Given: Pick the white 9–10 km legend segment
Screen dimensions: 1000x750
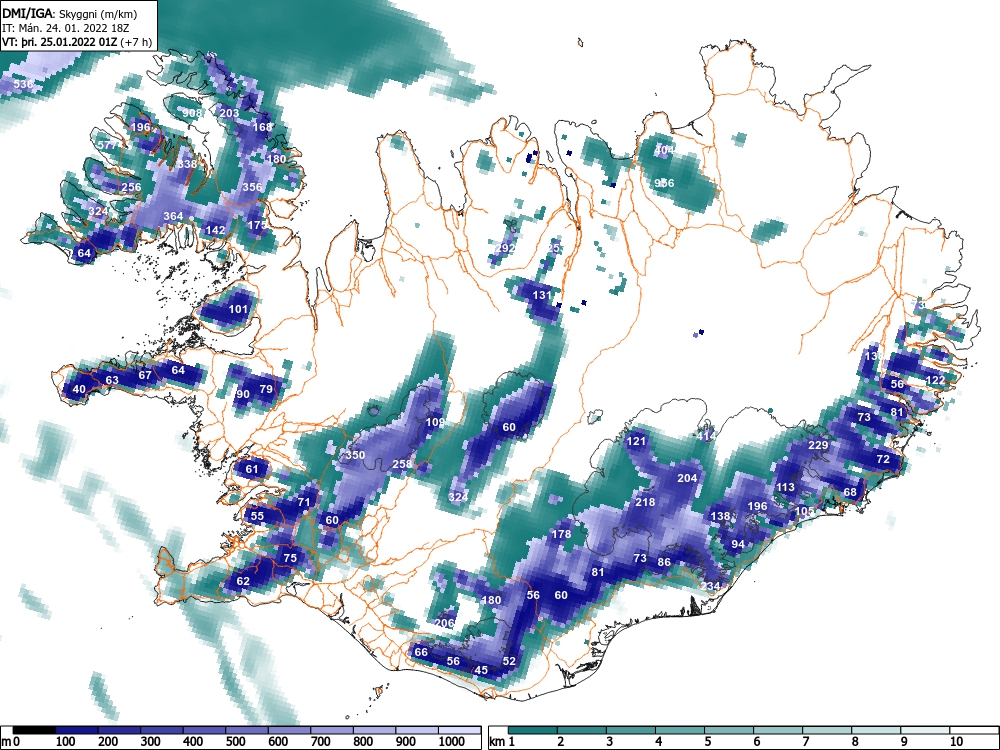Looking at the screenshot, I should coord(925,730).
